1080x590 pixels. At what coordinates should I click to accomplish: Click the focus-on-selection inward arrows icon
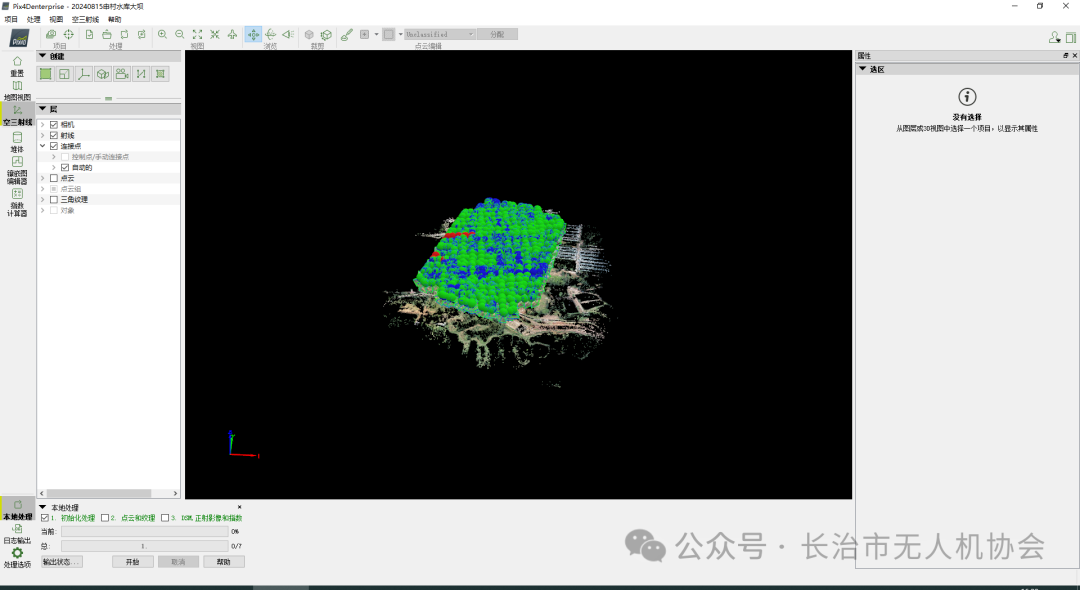[215, 34]
